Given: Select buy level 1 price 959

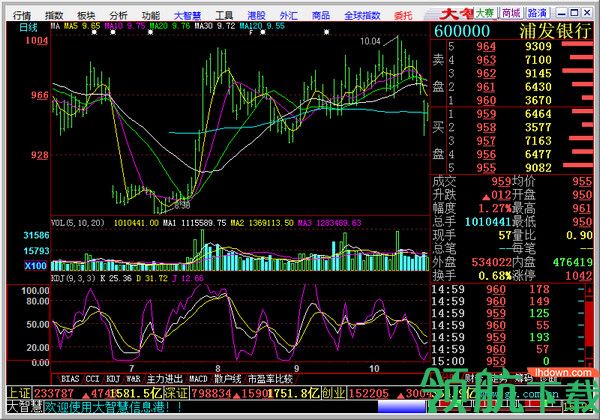Looking at the screenshot, I should (486, 114).
